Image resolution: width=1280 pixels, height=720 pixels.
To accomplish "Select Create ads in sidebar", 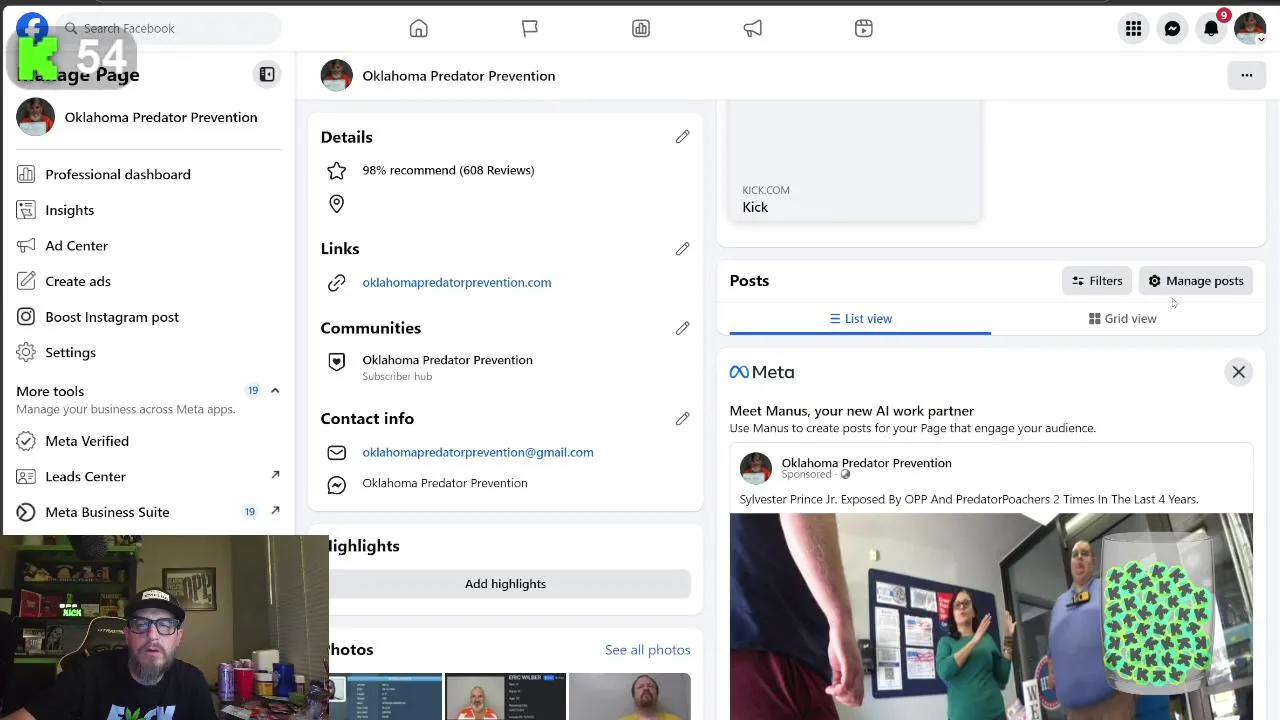I will point(78,281).
